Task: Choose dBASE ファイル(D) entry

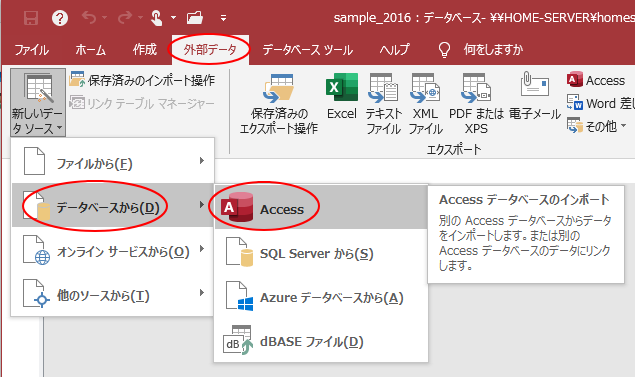Action: click(x=321, y=339)
